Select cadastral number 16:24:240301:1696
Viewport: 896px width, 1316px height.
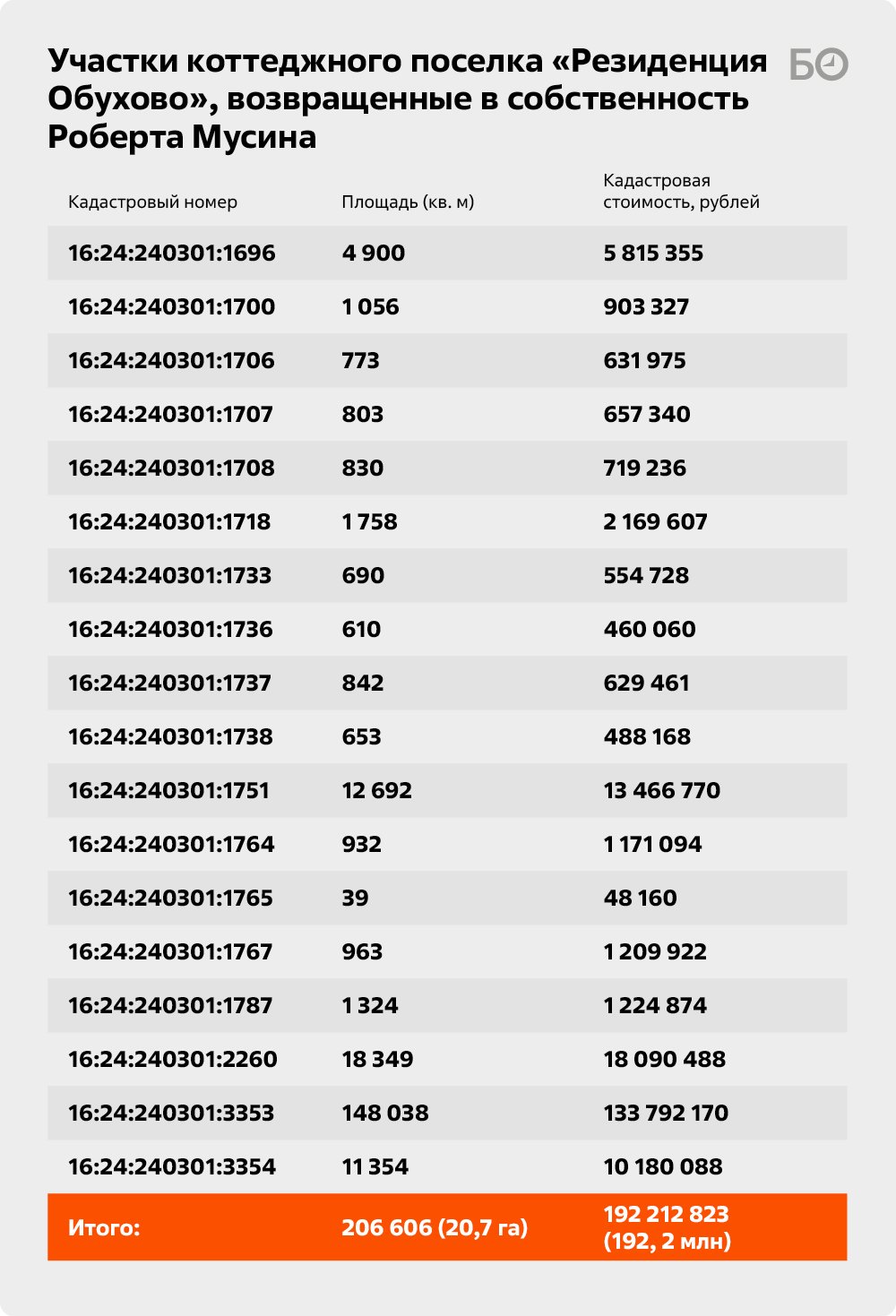coord(172,254)
